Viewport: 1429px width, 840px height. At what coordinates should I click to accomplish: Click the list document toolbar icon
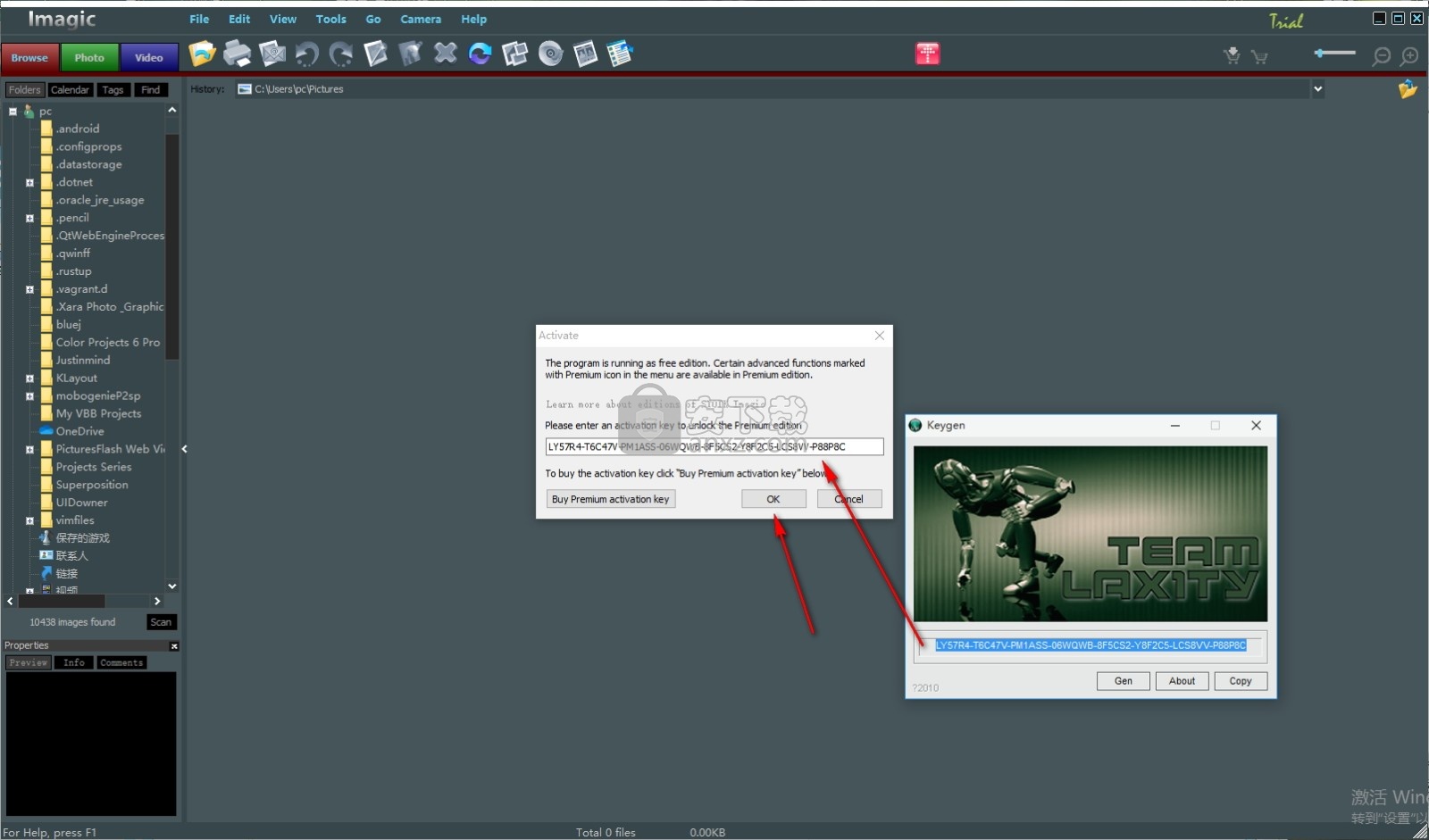(x=620, y=54)
